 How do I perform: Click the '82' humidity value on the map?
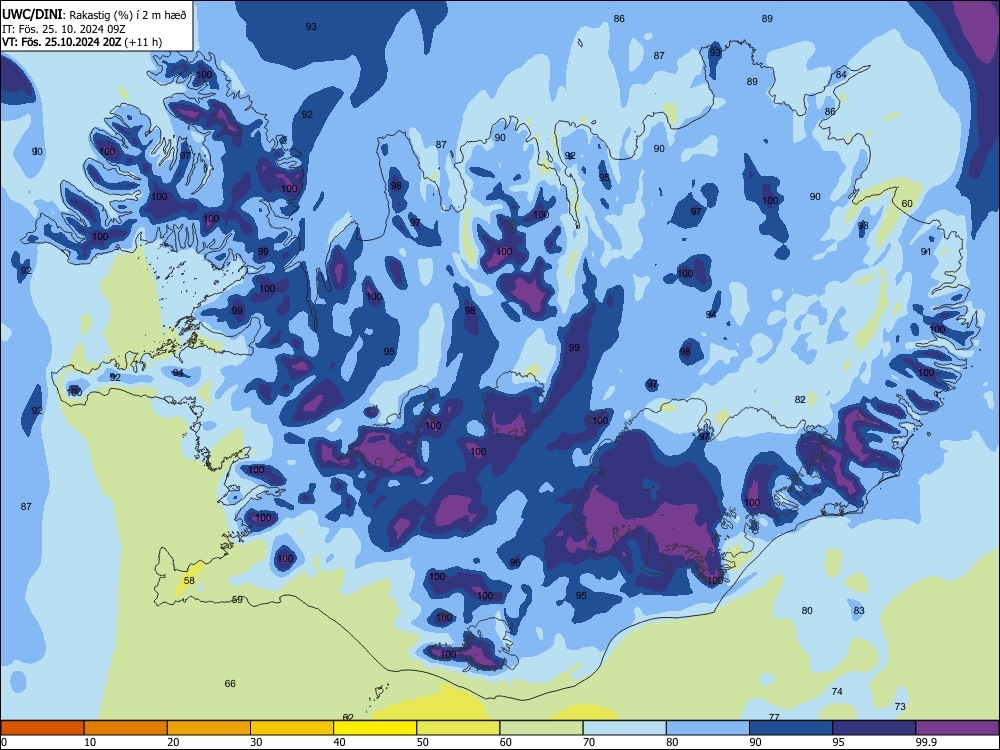[x=800, y=399]
